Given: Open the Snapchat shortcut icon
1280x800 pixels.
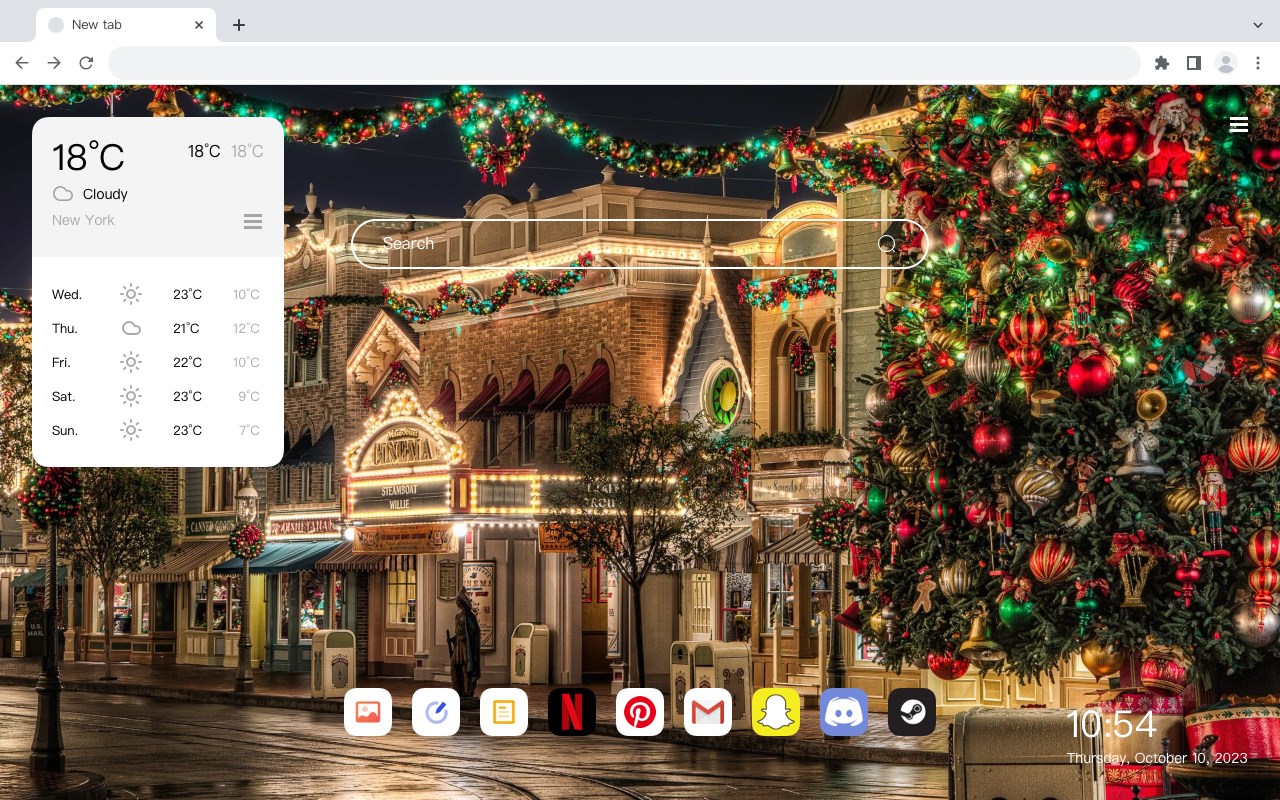Looking at the screenshot, I should (x=776, y=712).
